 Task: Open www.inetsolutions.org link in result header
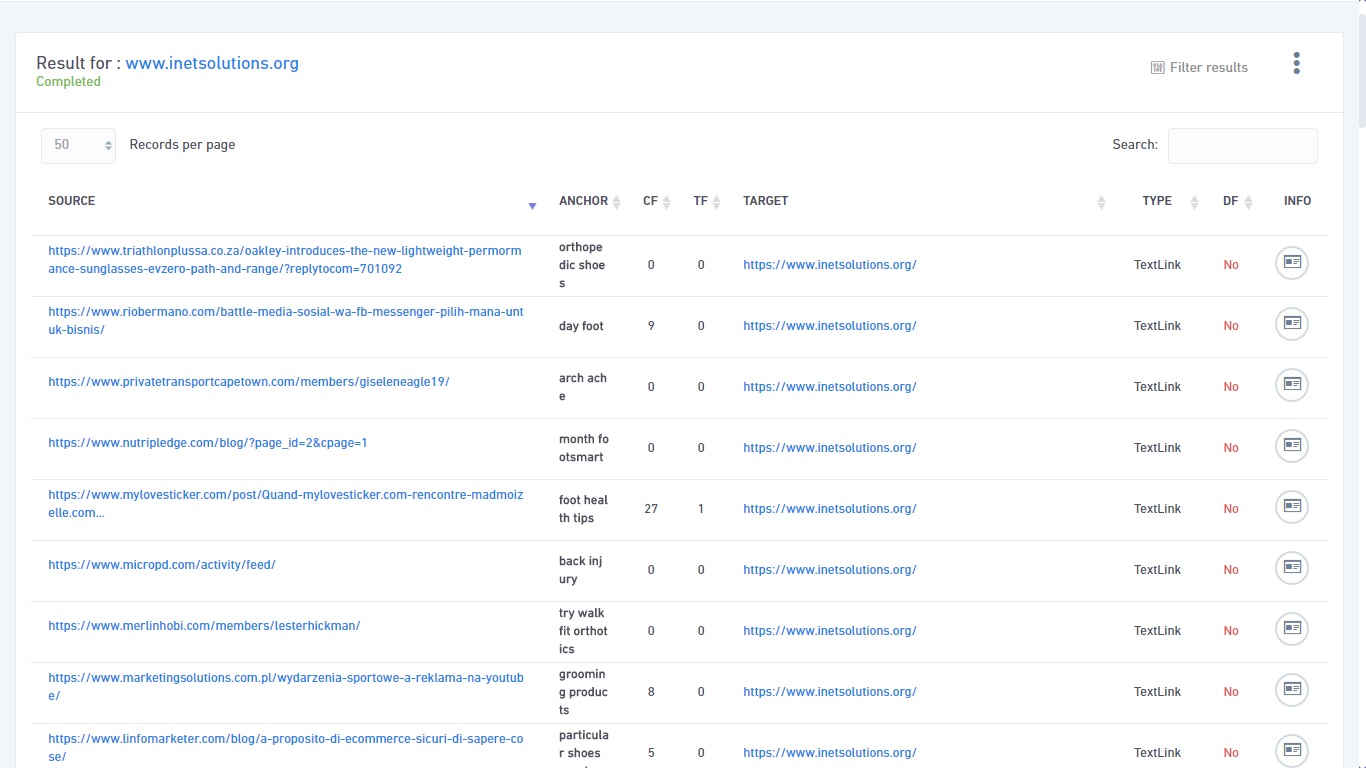(212, 63)
